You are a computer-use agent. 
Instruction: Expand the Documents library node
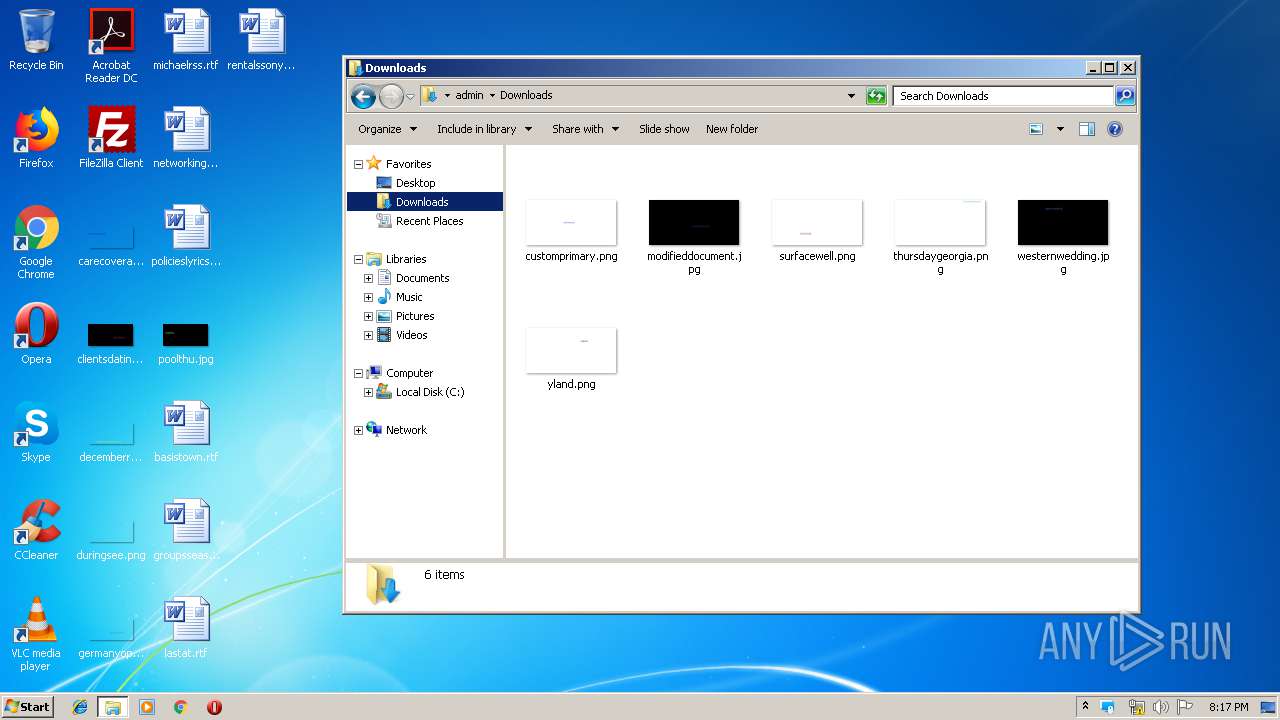click(x=368, y=278)
